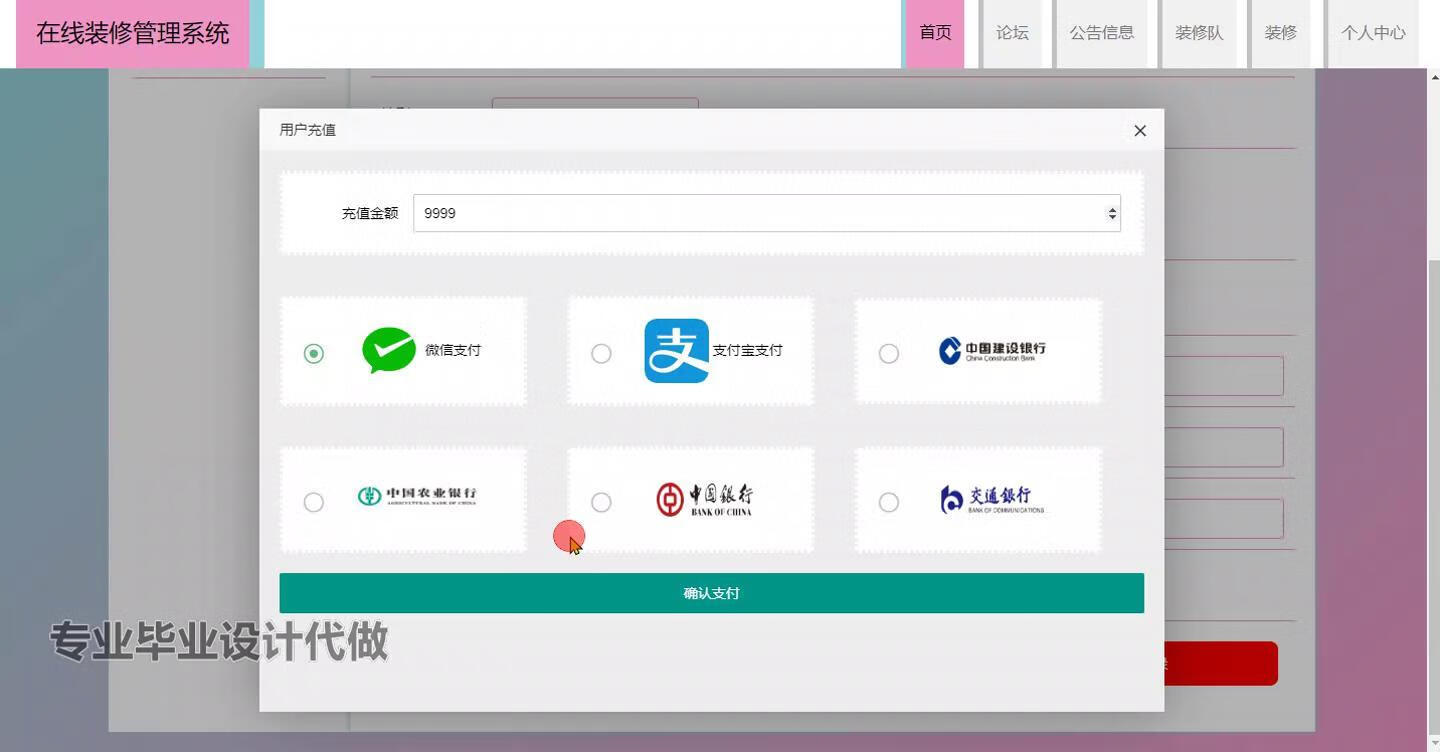This screenshot has width=1440, height=752.
Task: Click the 充值金额 amount input field
Action: coord(767,213)
